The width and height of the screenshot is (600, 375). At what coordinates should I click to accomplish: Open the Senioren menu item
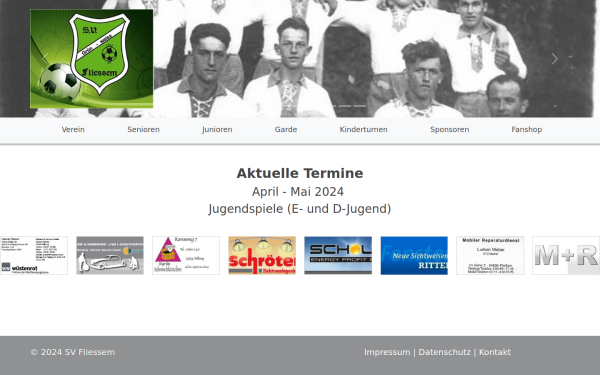[x=143, y=129]
